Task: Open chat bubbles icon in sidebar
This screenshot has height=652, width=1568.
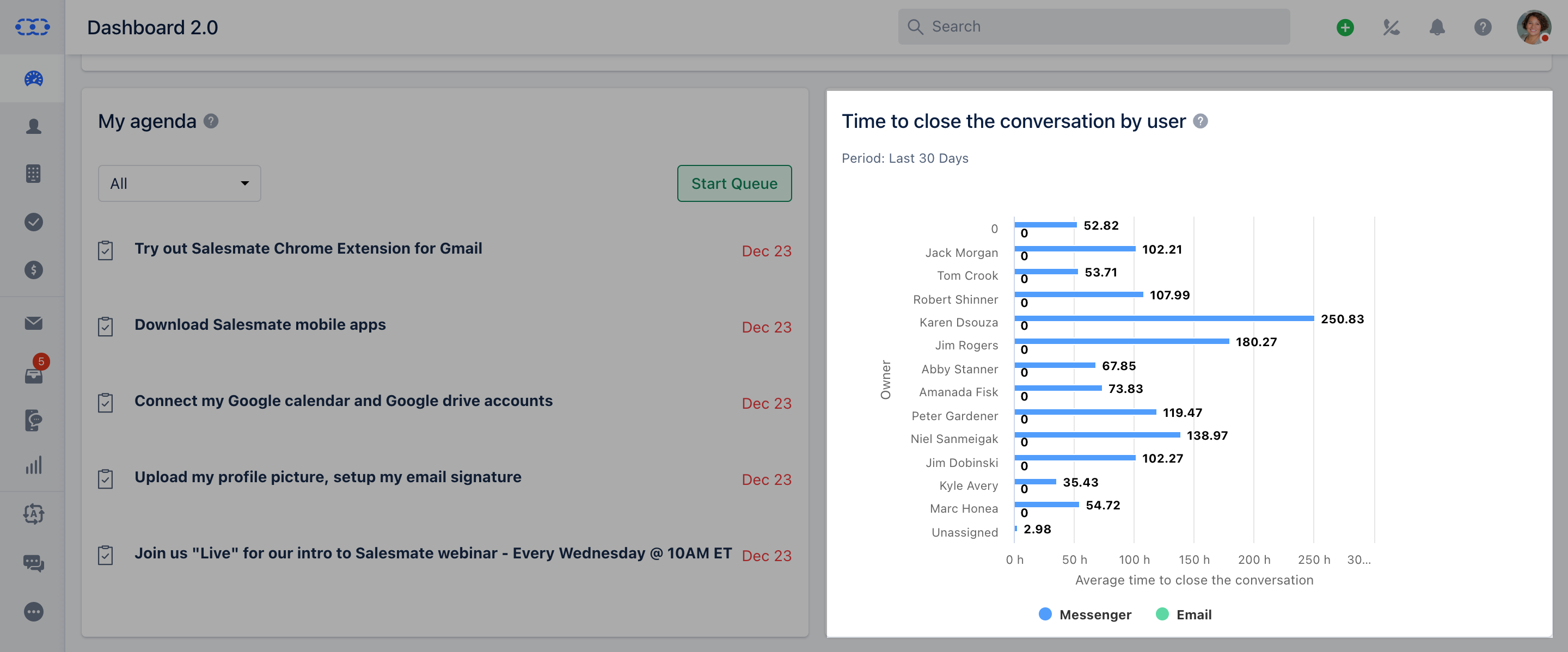Action: coord(33,563)
